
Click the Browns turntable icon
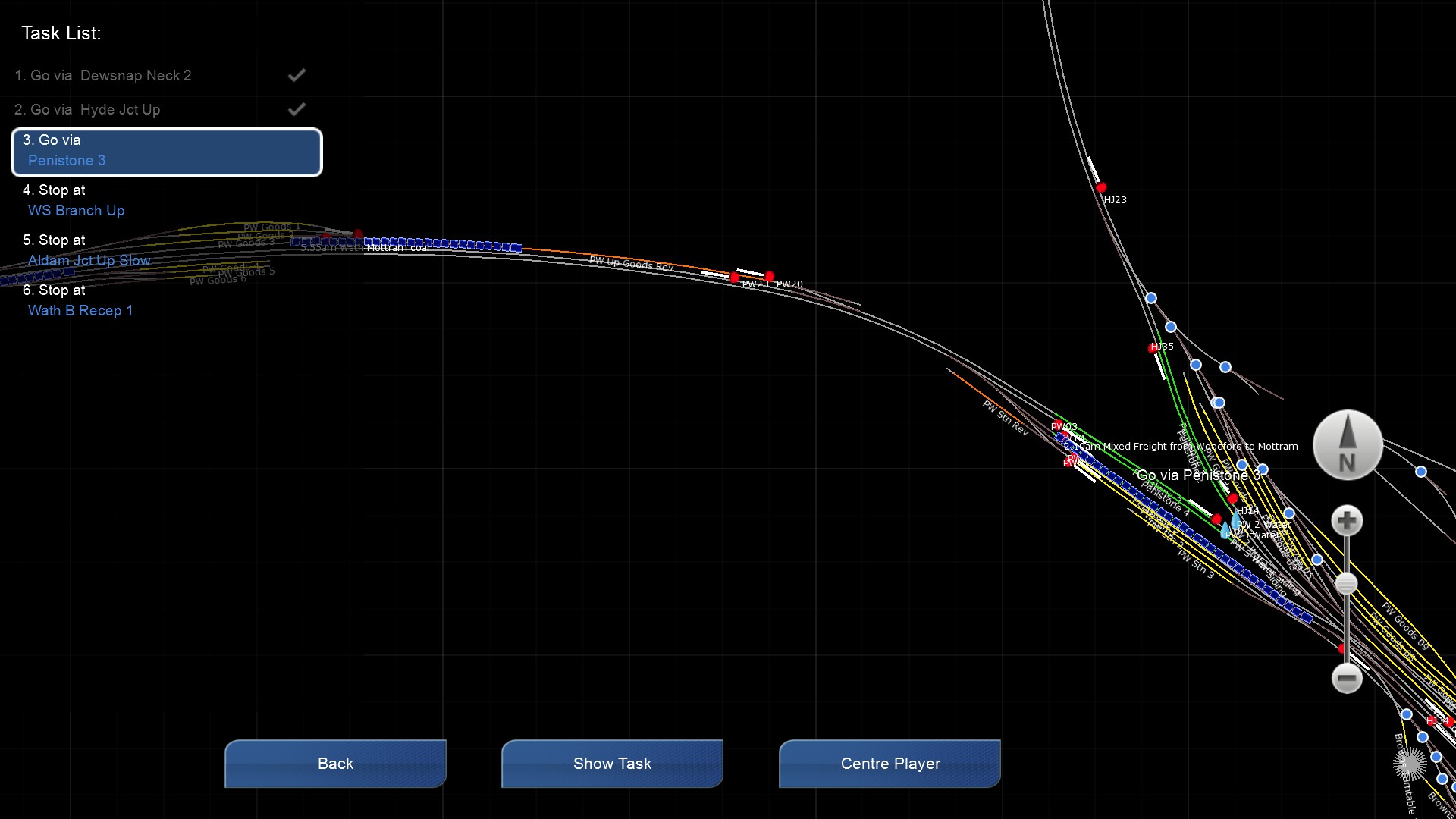tap(1409, 764)
